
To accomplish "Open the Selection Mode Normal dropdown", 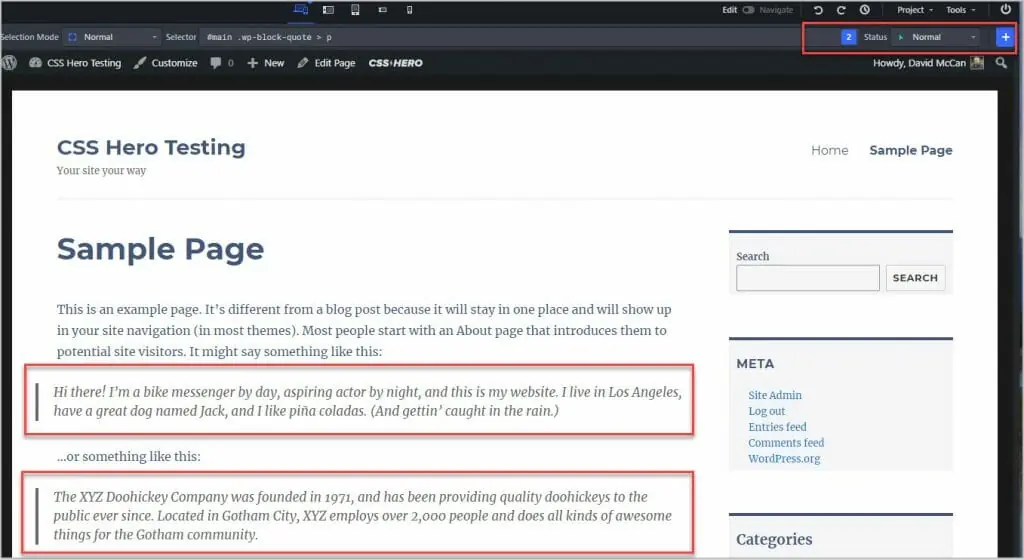I will [x=112, y=37].
